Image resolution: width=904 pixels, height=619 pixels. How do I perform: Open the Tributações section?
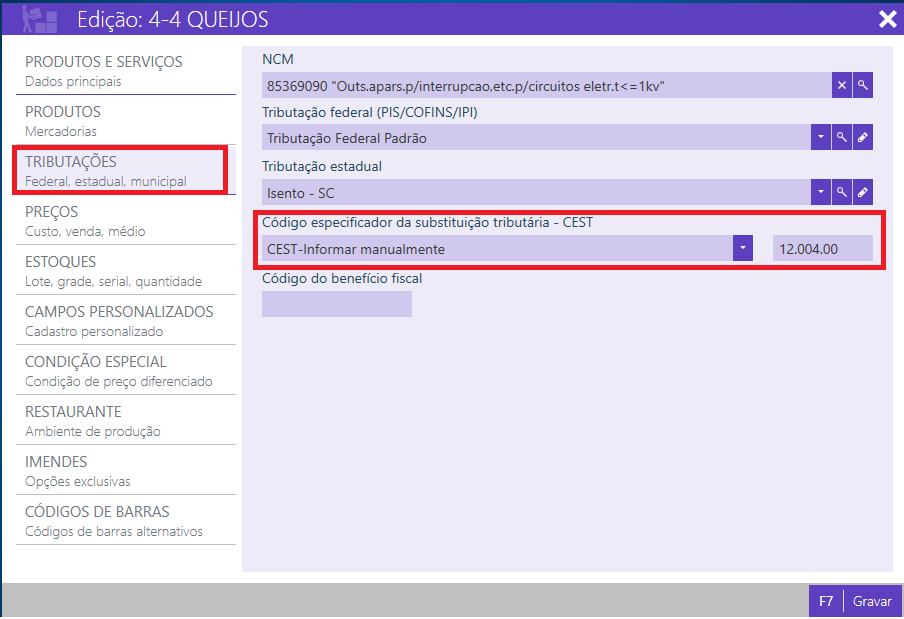pyautogui.click(x=120, y=171)
